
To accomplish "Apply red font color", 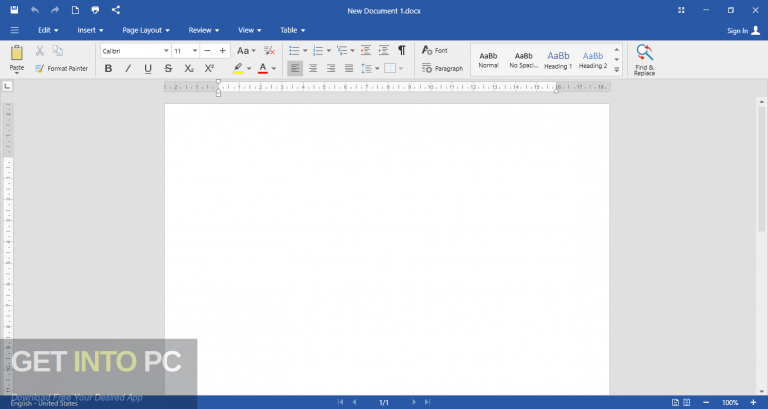I will click(263, 69).
